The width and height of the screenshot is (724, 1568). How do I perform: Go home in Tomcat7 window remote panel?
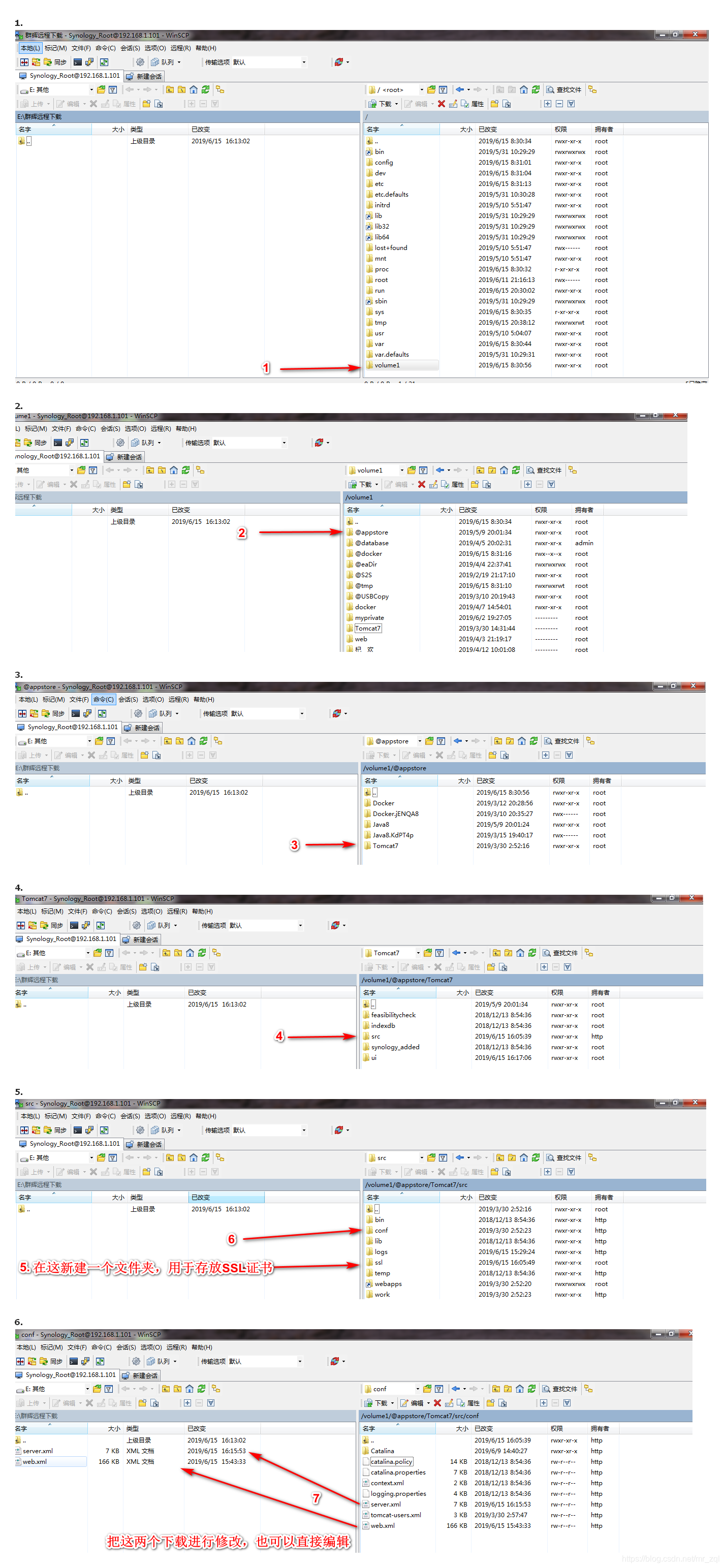point(520,953)
